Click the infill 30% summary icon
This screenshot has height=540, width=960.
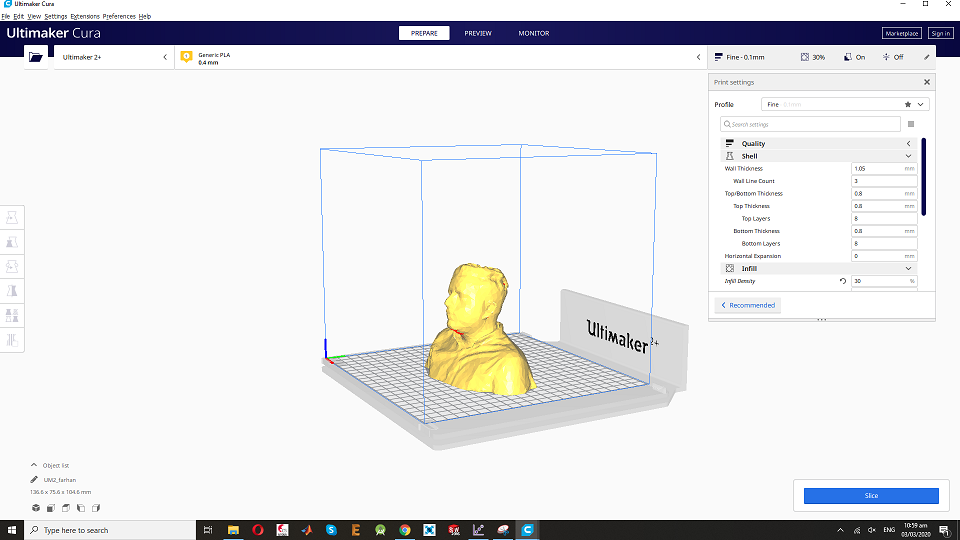[x=804, y=57]
